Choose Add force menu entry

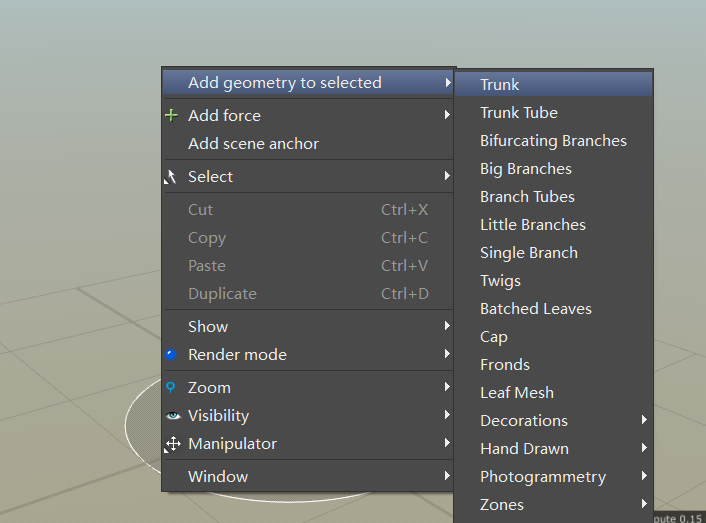(308, 116)
